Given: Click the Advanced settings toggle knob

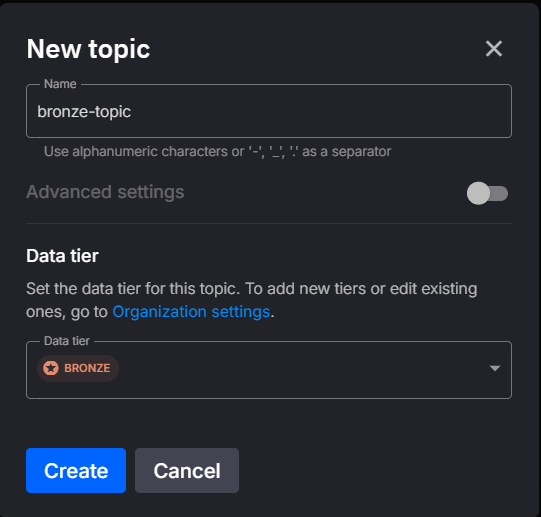Looking at the screenshot, I should point(478,193).
